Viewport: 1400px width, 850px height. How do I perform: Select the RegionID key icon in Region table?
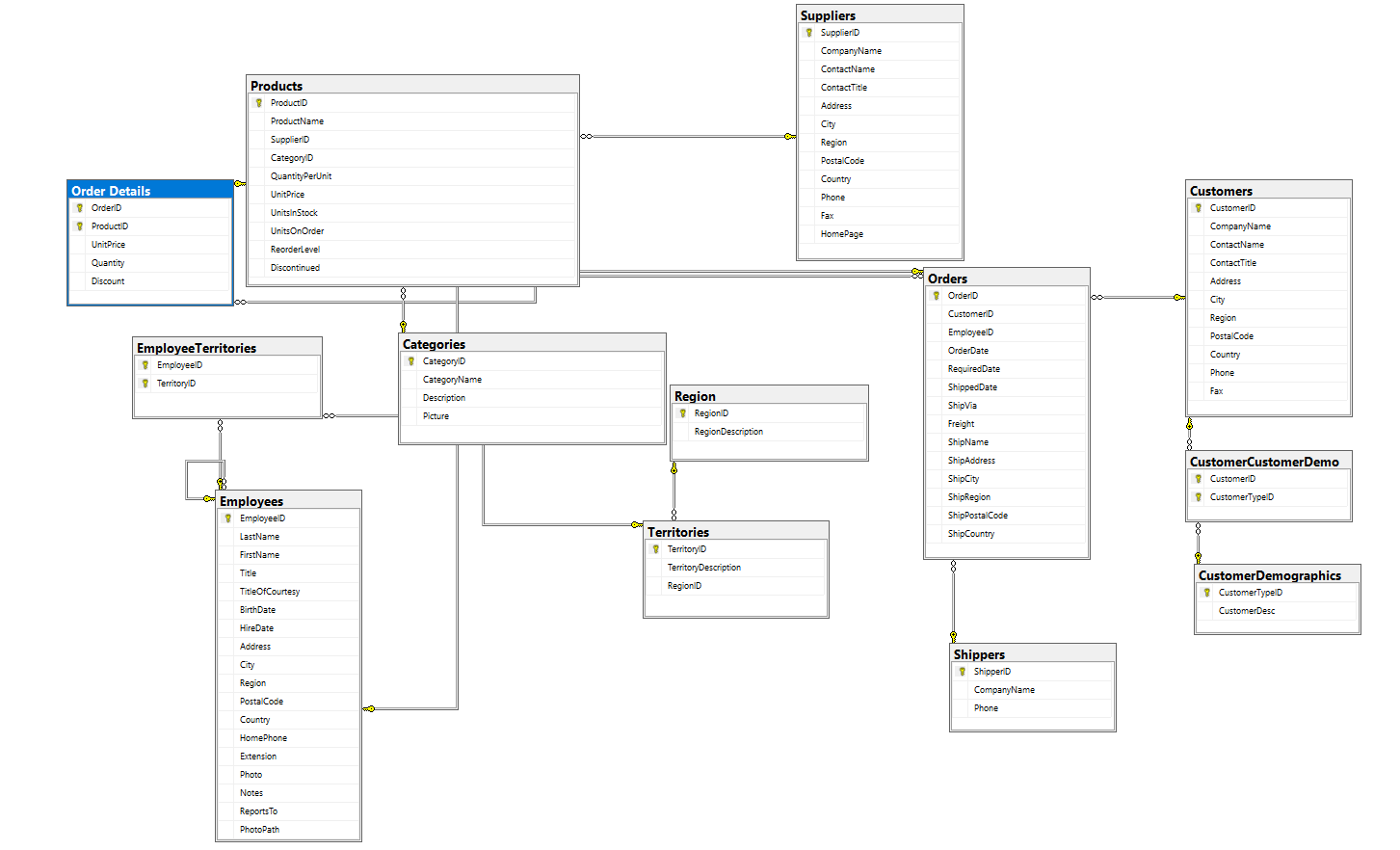683,413
